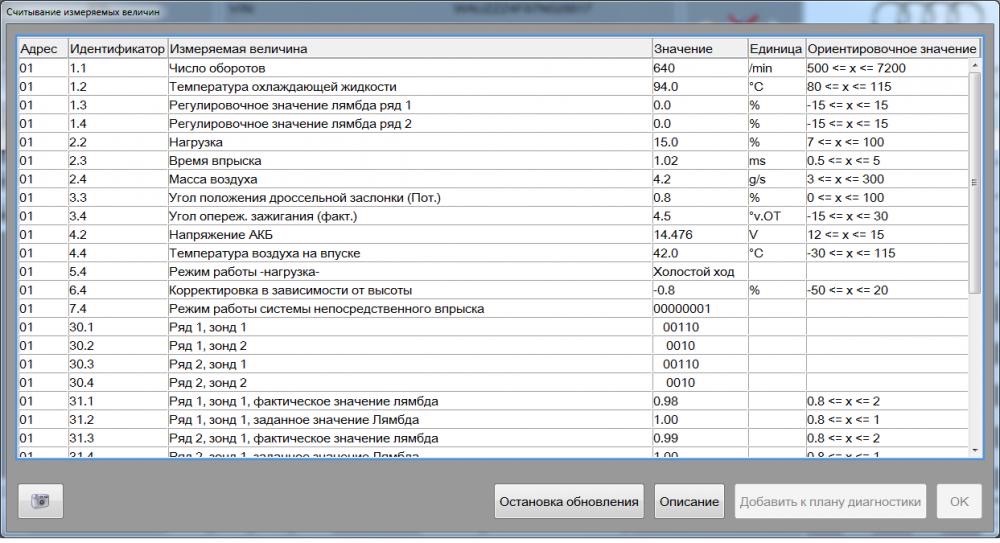Image resolution: width=1000 pixels, height=543 pixels.
Task: Click identifier 7.4 cell
Action: [x=117, y=308]
